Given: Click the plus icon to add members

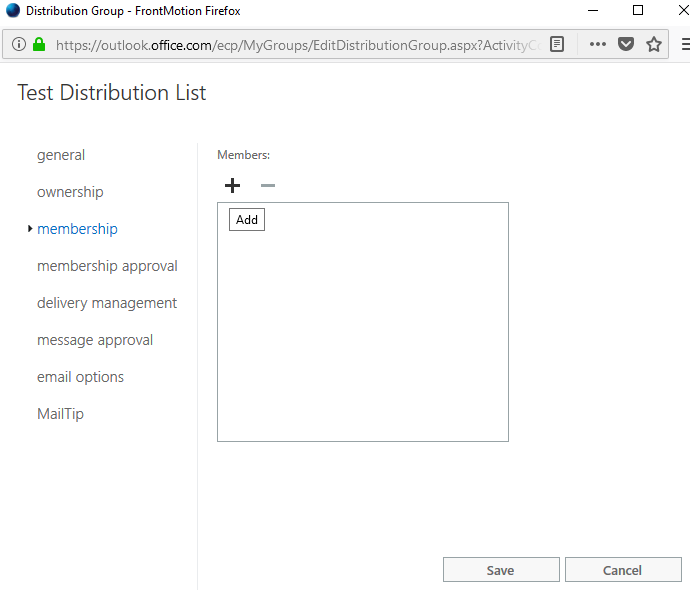Looking at the screenshot, I should (232, 185).
